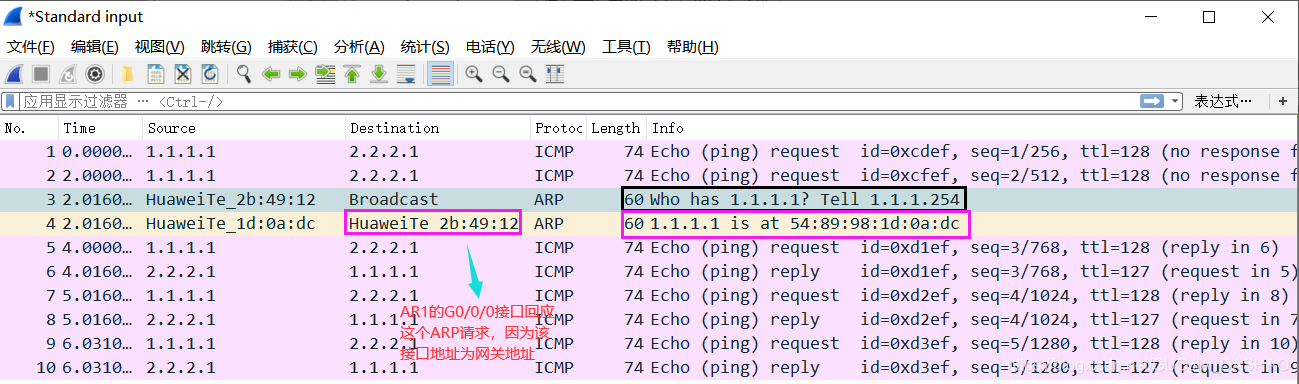Sort by the Info column header
Screen dimensions: 1299x384
click(972, 128)
